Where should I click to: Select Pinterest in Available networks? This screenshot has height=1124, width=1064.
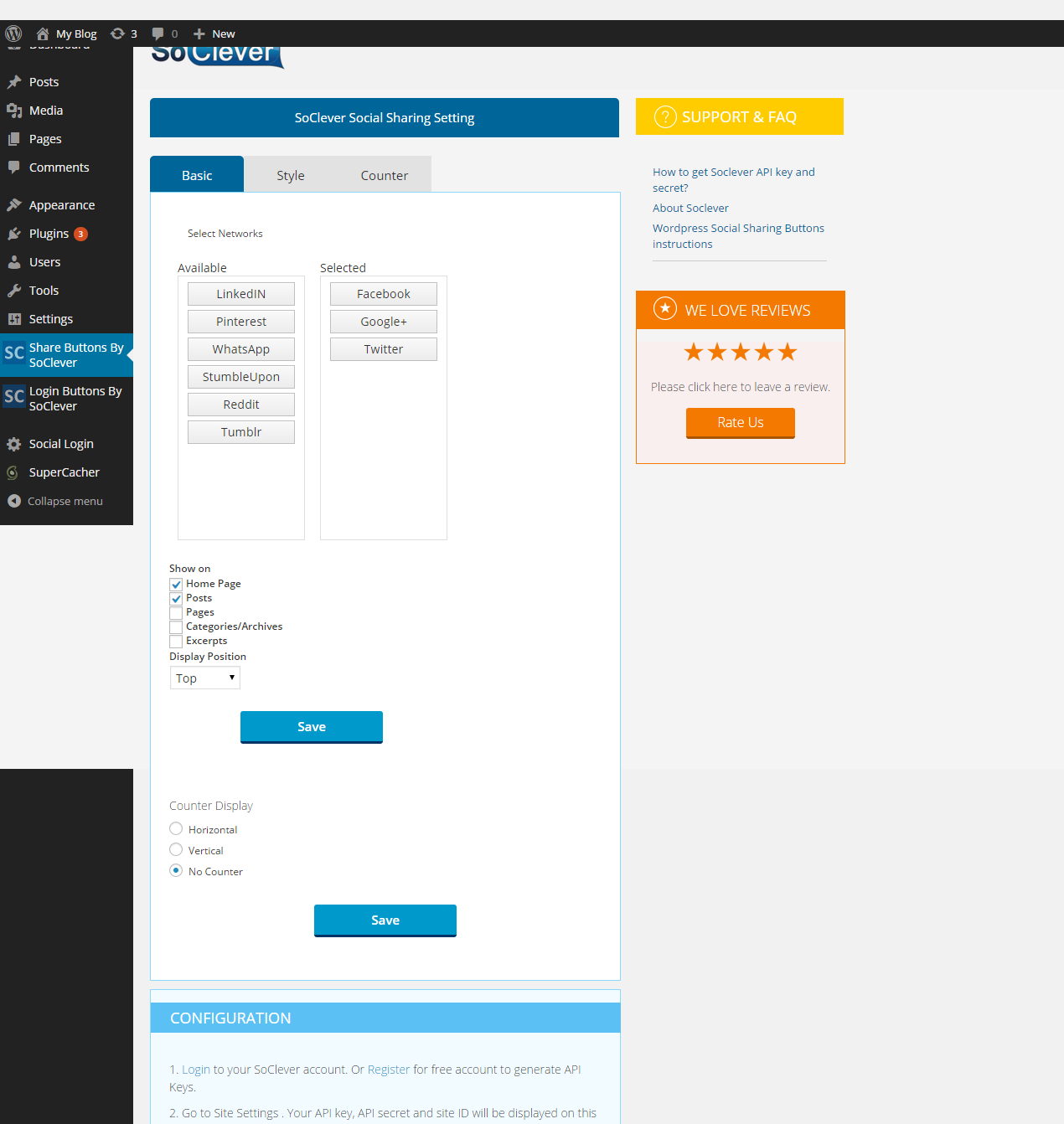tap(241, 322)
